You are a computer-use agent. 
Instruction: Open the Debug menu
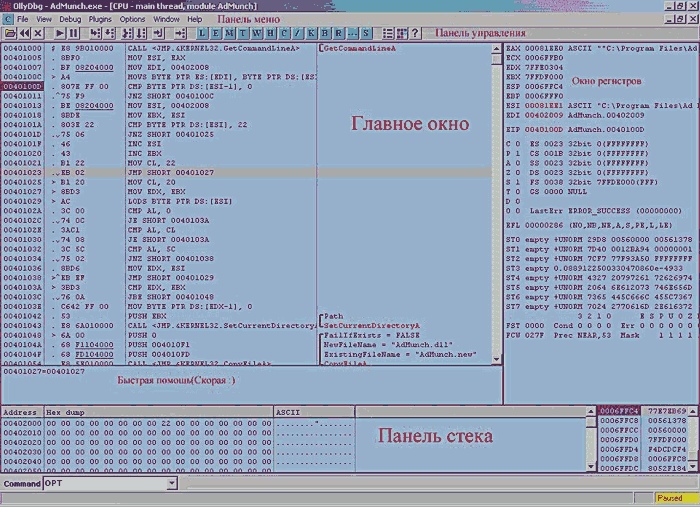tap(70, 19)
